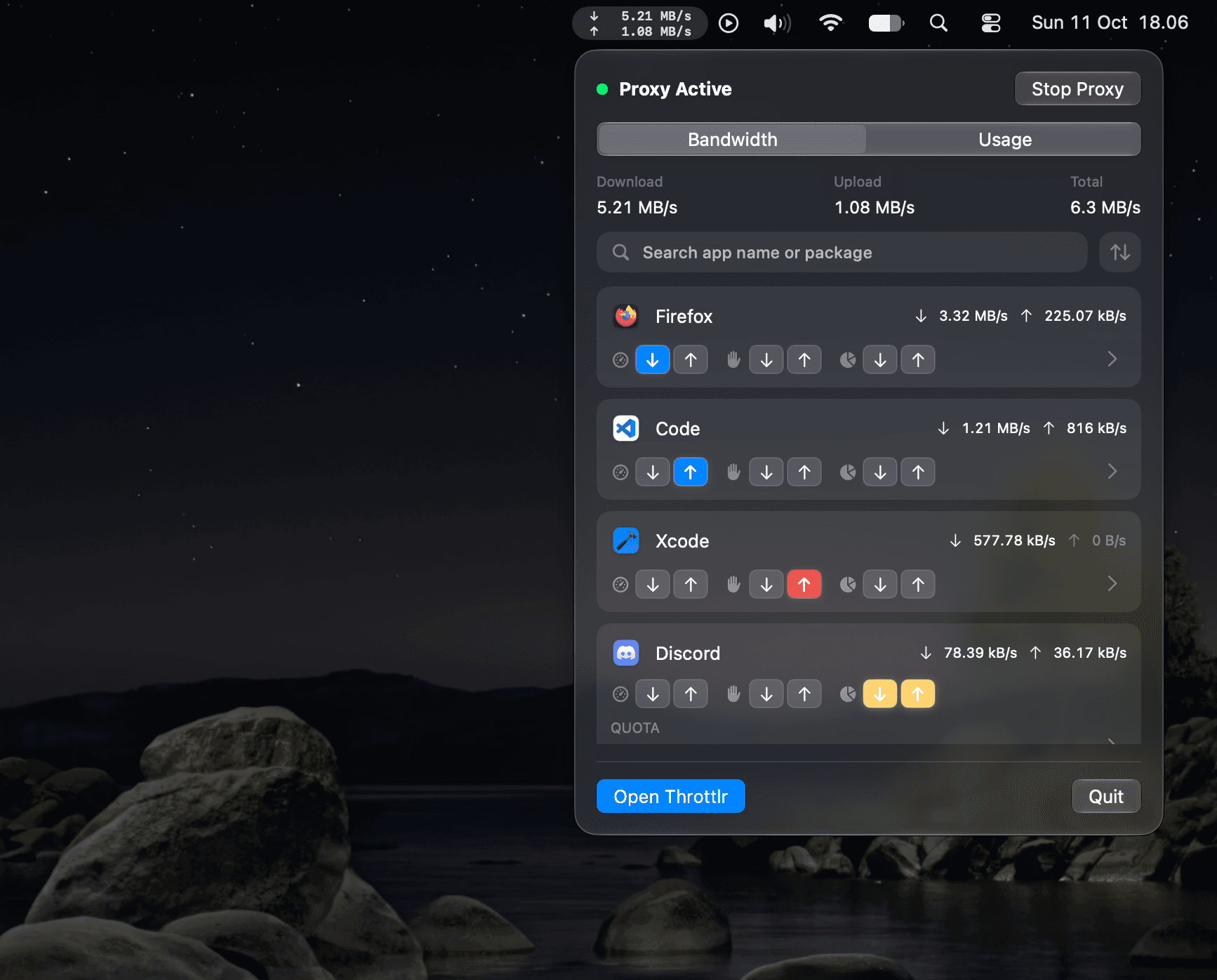The image size is (1217, 980).
Task: Click the search magnifier icon in panel
Action: point(620,252)
